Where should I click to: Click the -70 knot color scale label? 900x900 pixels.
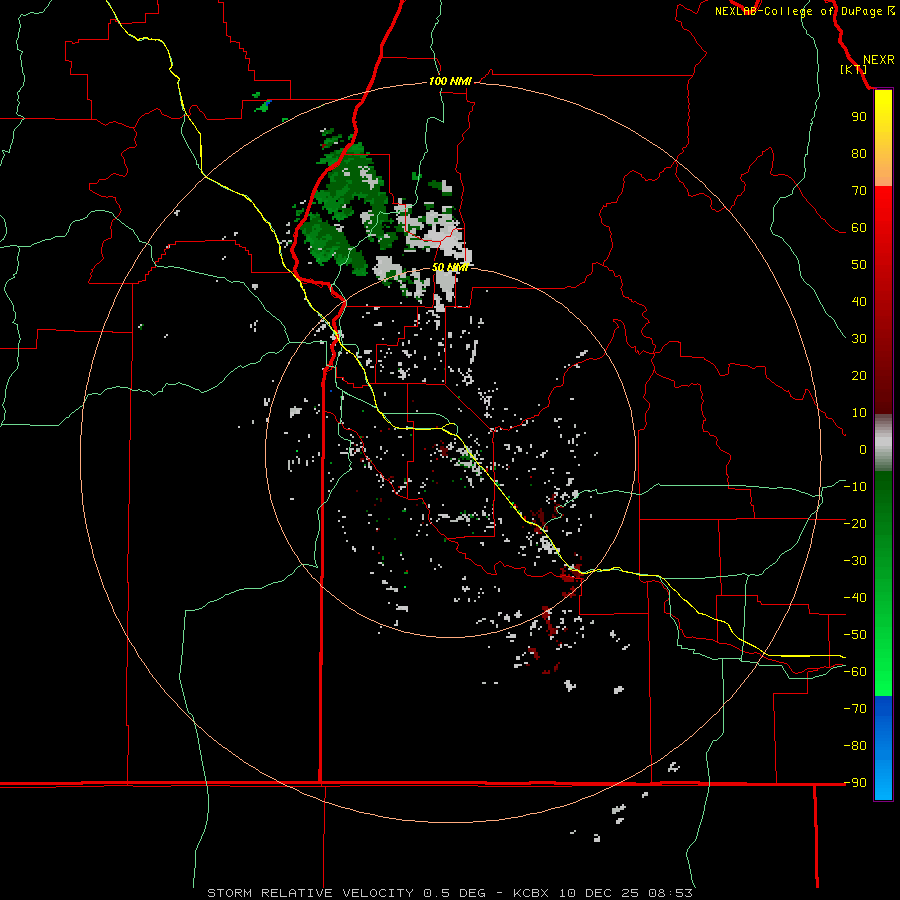(855, 709)
